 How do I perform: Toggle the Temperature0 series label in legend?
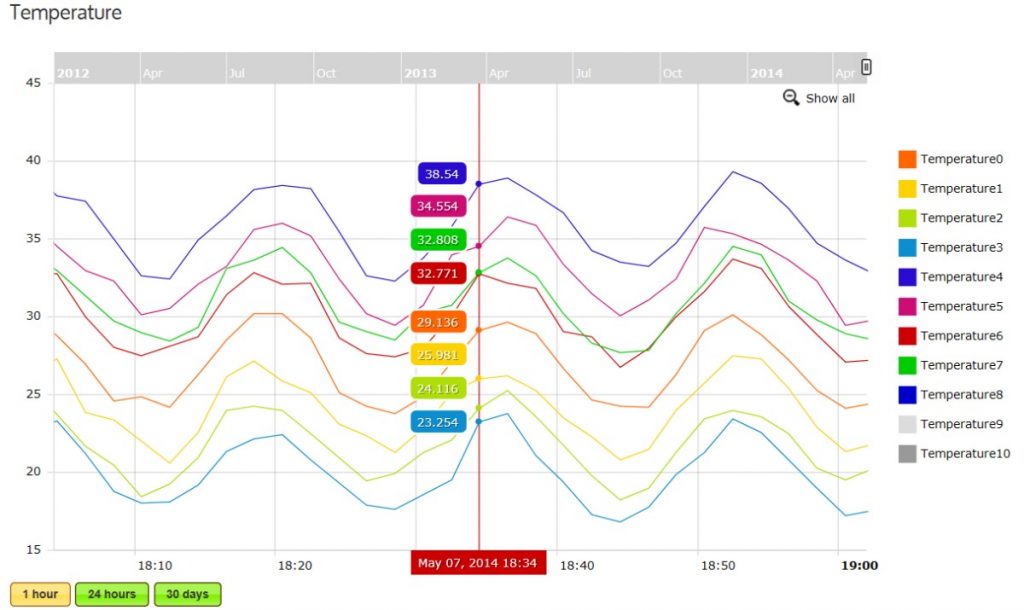pos(961,159)
